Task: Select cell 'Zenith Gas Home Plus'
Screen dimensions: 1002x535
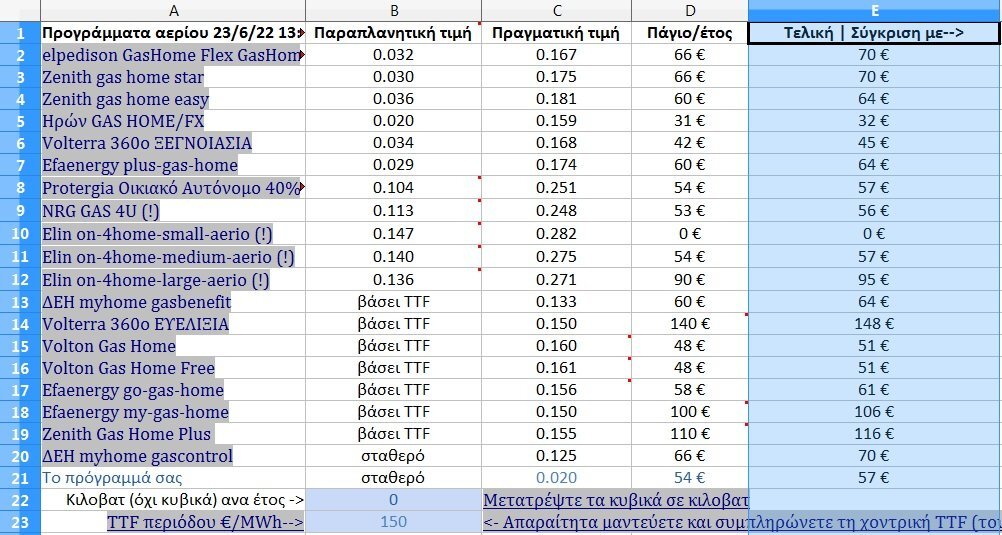Action: 173,434
